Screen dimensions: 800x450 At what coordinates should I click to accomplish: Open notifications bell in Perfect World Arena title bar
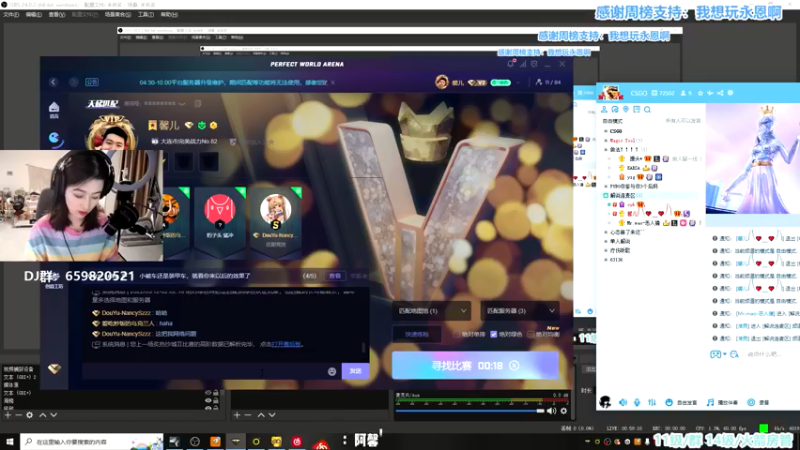[x=511, y=64]
